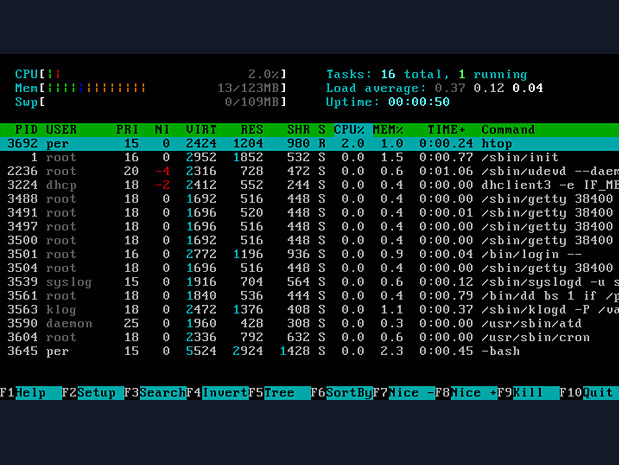Click the 0:01.06 time value
Image resolution: width=619 pixels, height=465 pixels.
(446, 171)
